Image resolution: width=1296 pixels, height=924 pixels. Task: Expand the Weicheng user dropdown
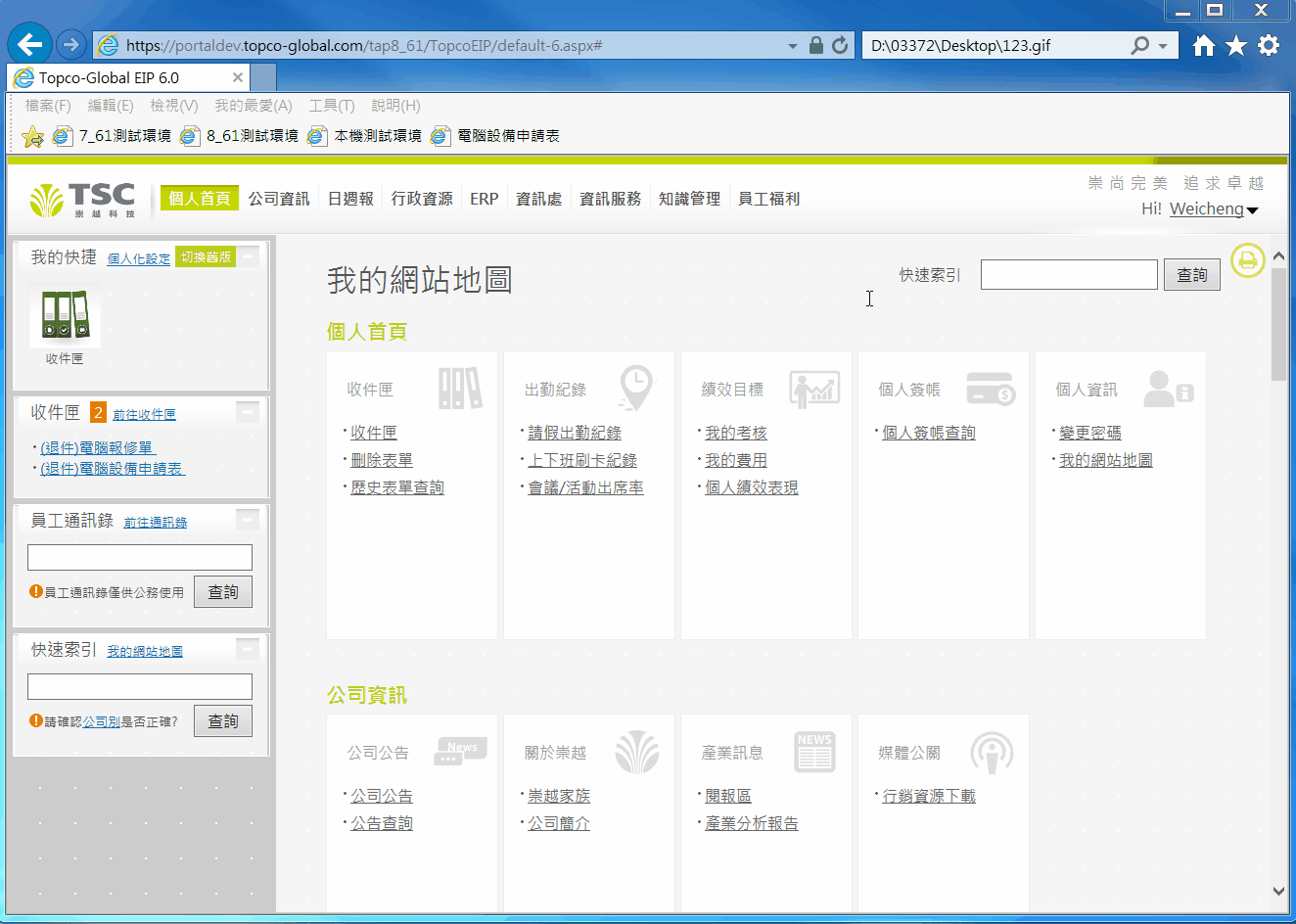[x=1253, y=210]
